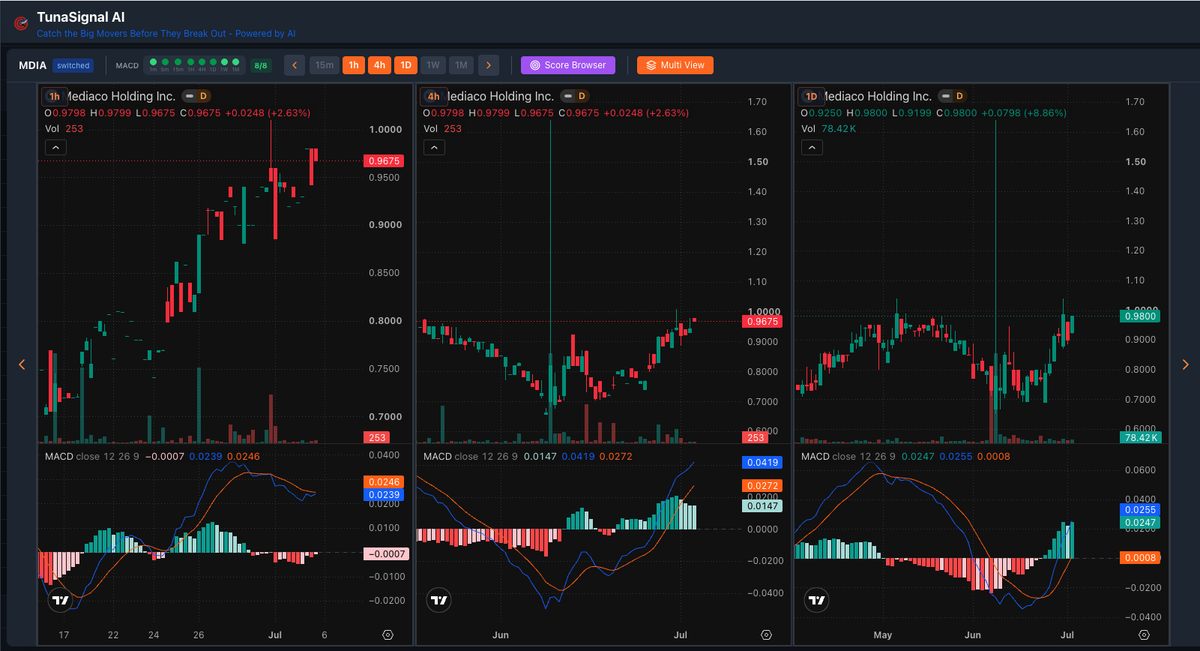Click the D badge on the 1h chart
This screenshot has width=1200, height=651.
(x=202, y=96)
